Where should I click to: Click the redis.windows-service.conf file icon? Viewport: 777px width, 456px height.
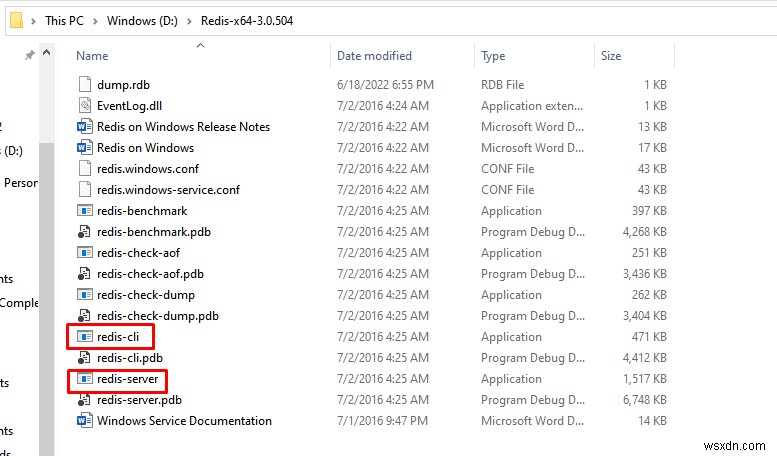click(x=85, y=190)
